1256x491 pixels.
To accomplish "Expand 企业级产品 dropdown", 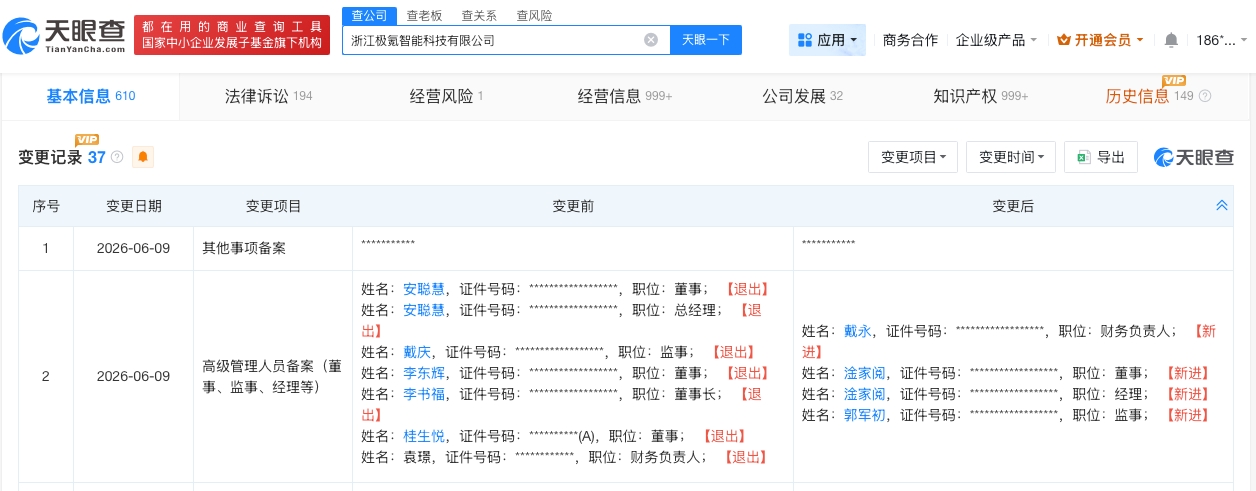I will [996, 40].
